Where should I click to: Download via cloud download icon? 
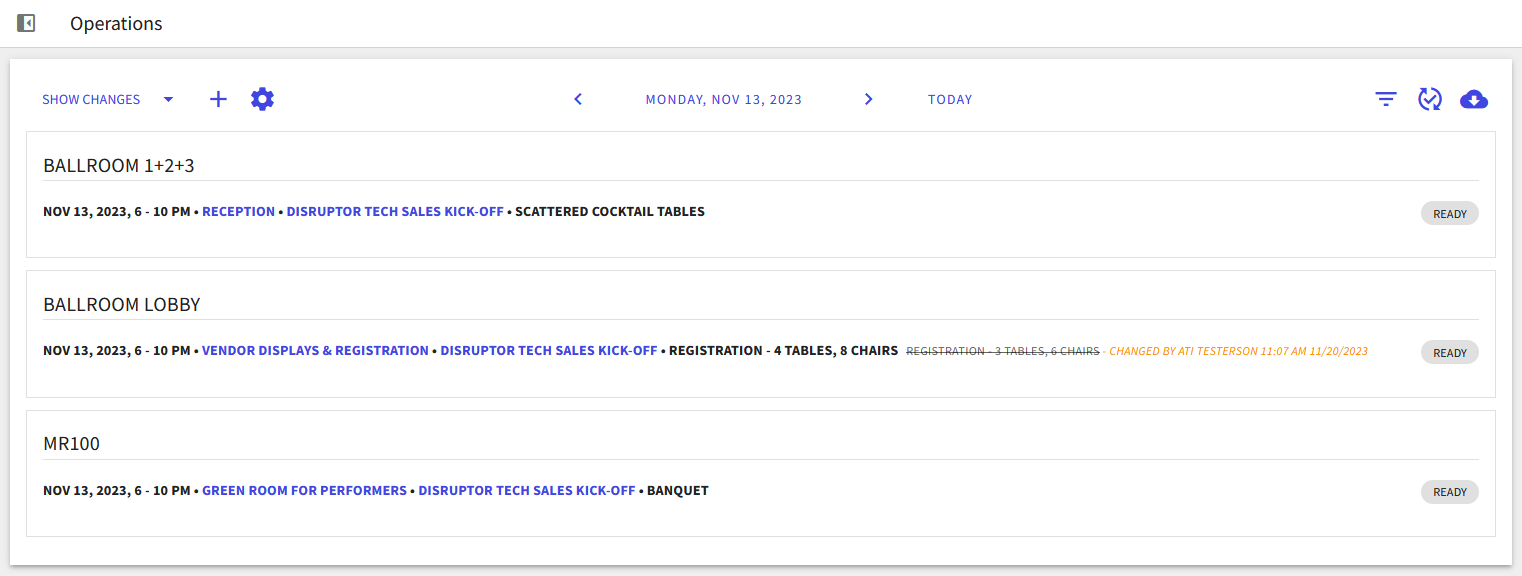tap(1474, 99)
